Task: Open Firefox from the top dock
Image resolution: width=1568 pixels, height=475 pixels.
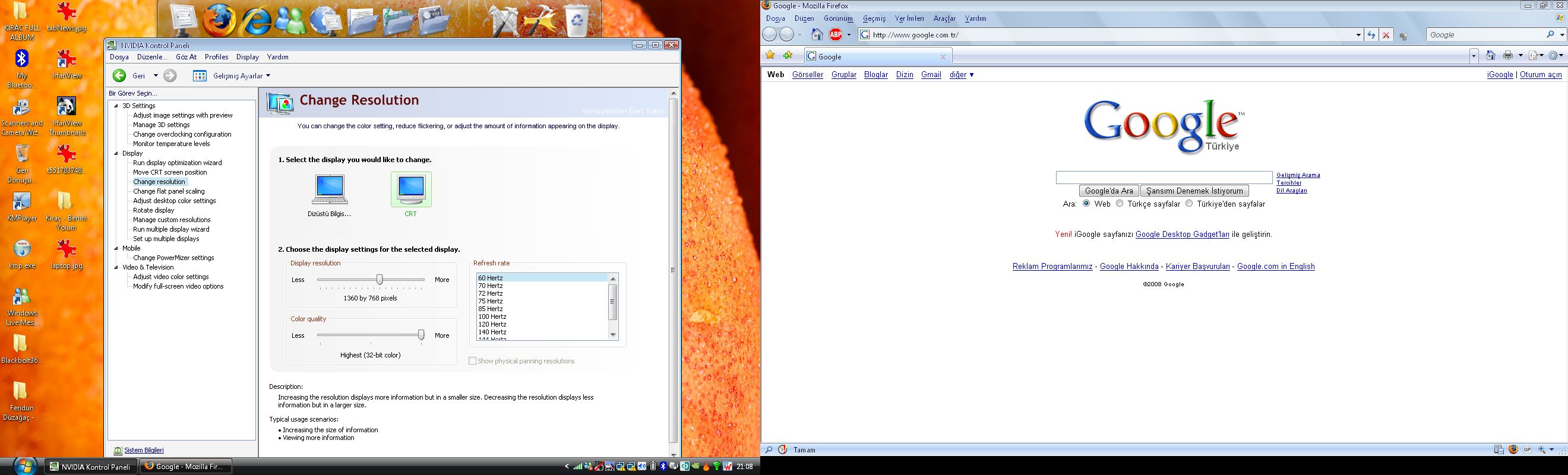Action: pos(219,21)
